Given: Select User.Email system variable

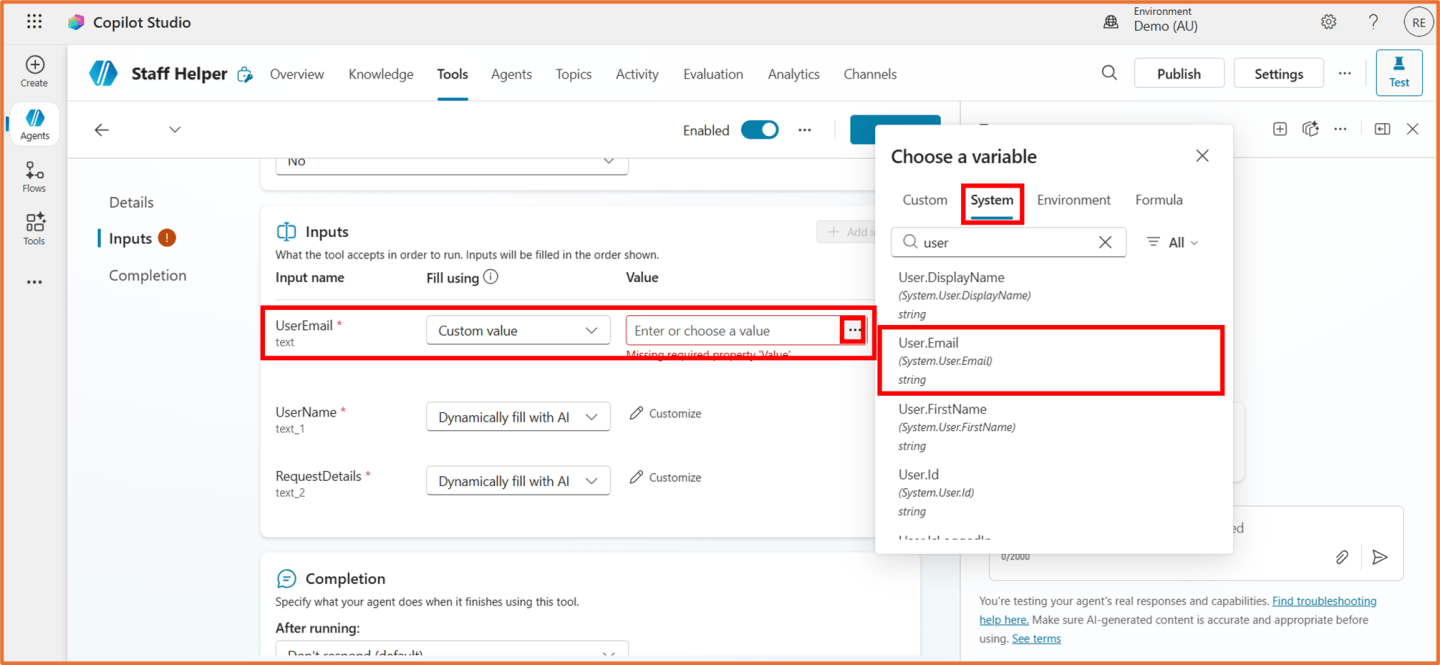Looking at the screenshot, I should coord(1050,360).
